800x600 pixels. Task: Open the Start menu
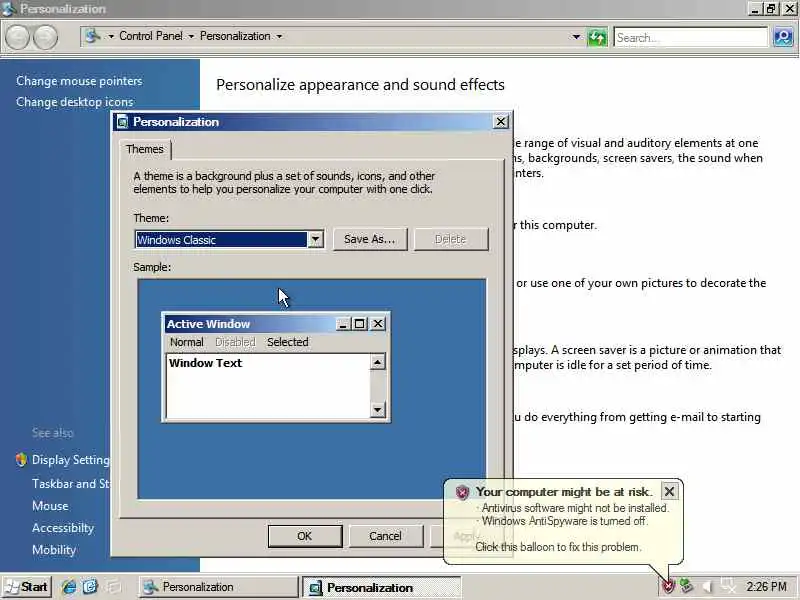pos(27,587)
